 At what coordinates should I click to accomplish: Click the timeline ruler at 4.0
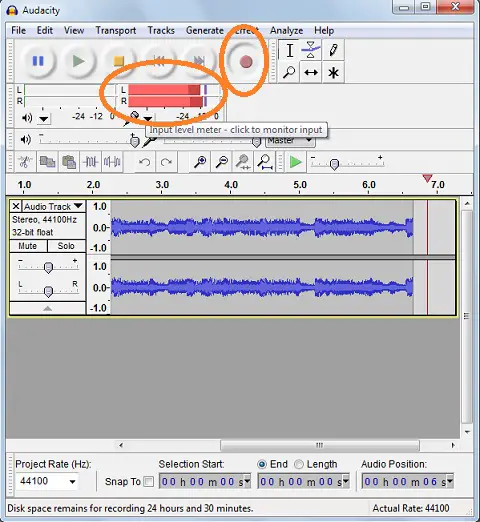(x=231, y=185)
